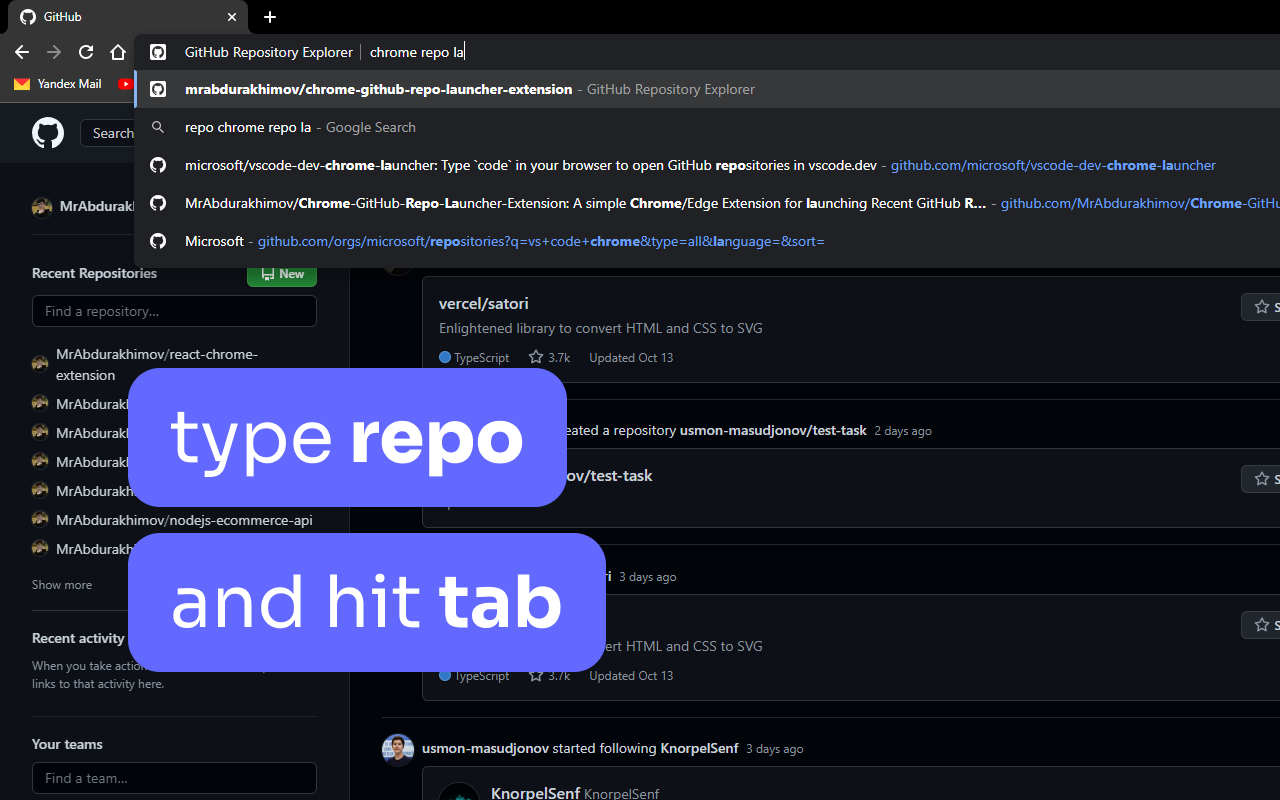Viewport: 1280px width, 800px height.
Task: Click TypeScript label on first satori card
Action: pyautogui.click(x=474, y=357)
